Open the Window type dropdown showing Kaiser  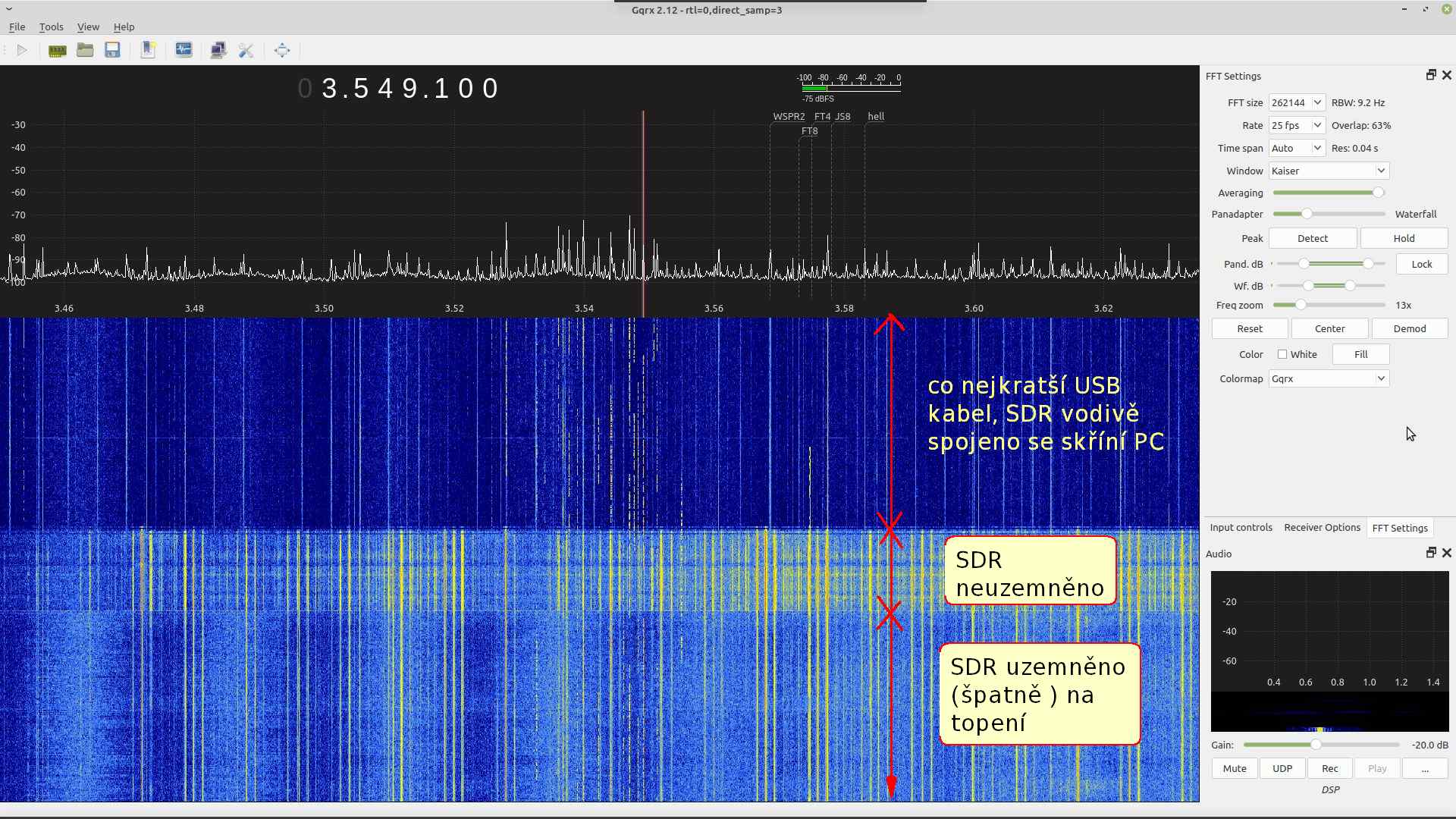[x=1328, y=171]
